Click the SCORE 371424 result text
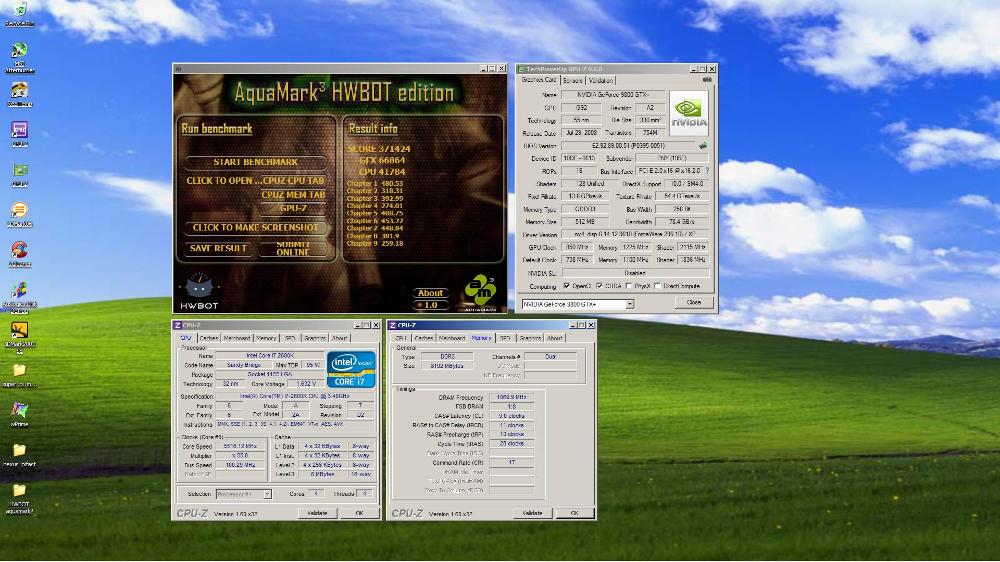Image resolution: width=1000 pixels, height=562 pixels. pos(379,149)
